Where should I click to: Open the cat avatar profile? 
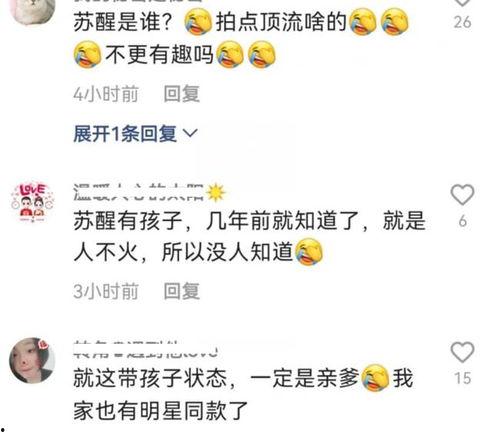[x=32, y=10]
